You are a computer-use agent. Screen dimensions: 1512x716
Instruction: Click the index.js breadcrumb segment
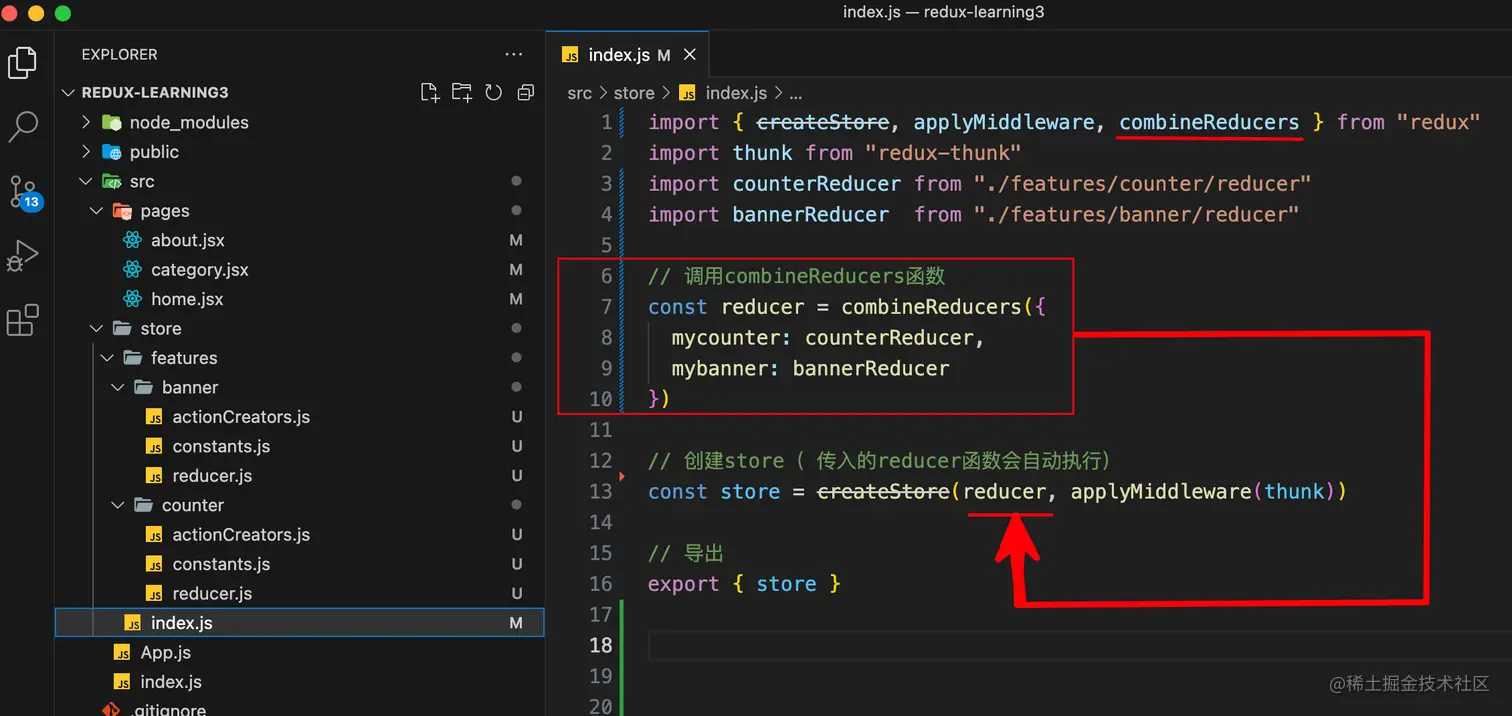pos(723,93)
